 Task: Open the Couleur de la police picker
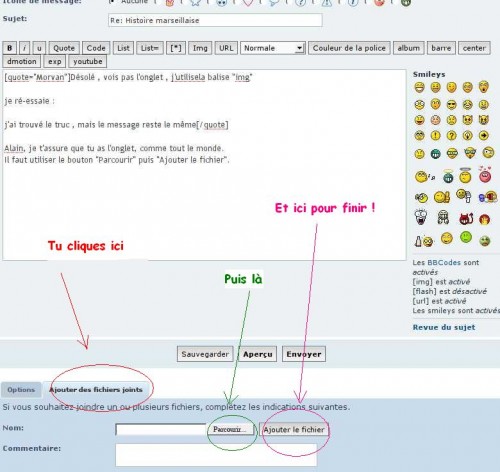coord(349,48)
